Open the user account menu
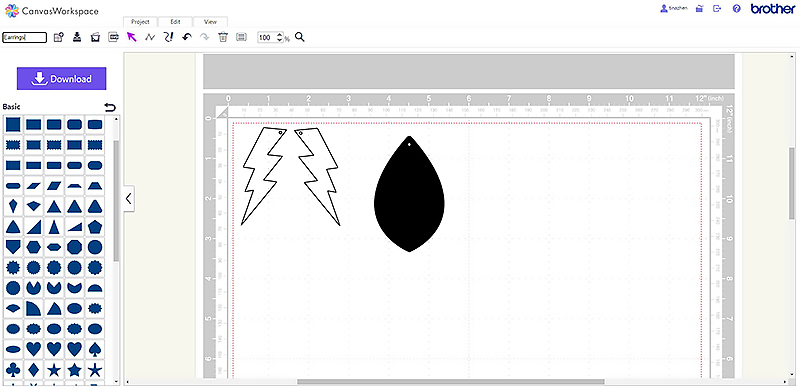Screen dimensions: 800x390 (x=674, y=9)
